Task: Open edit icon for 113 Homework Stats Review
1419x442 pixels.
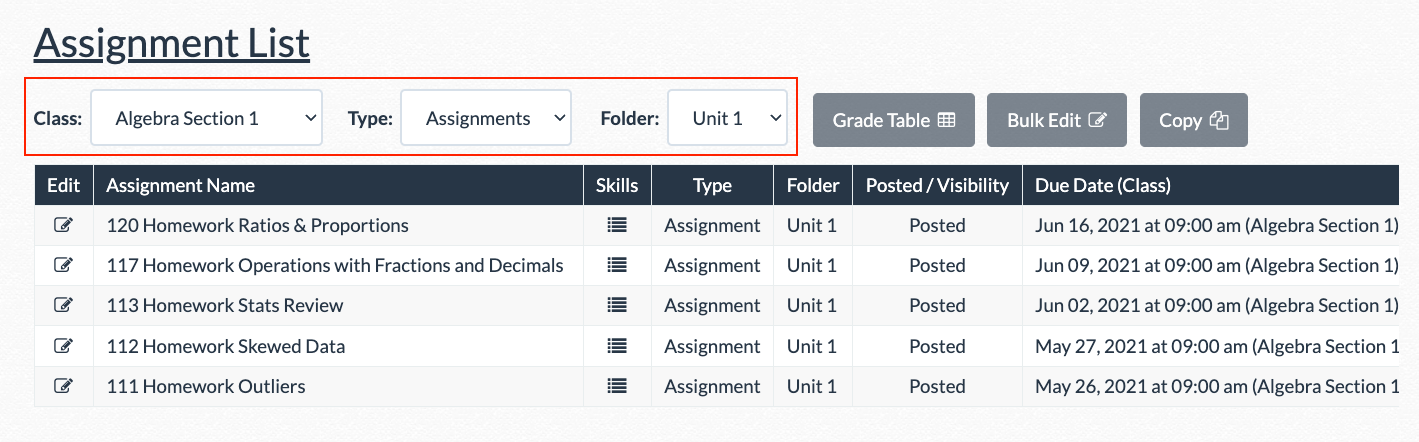Action: pyautogui.click(x=63, y=305)
